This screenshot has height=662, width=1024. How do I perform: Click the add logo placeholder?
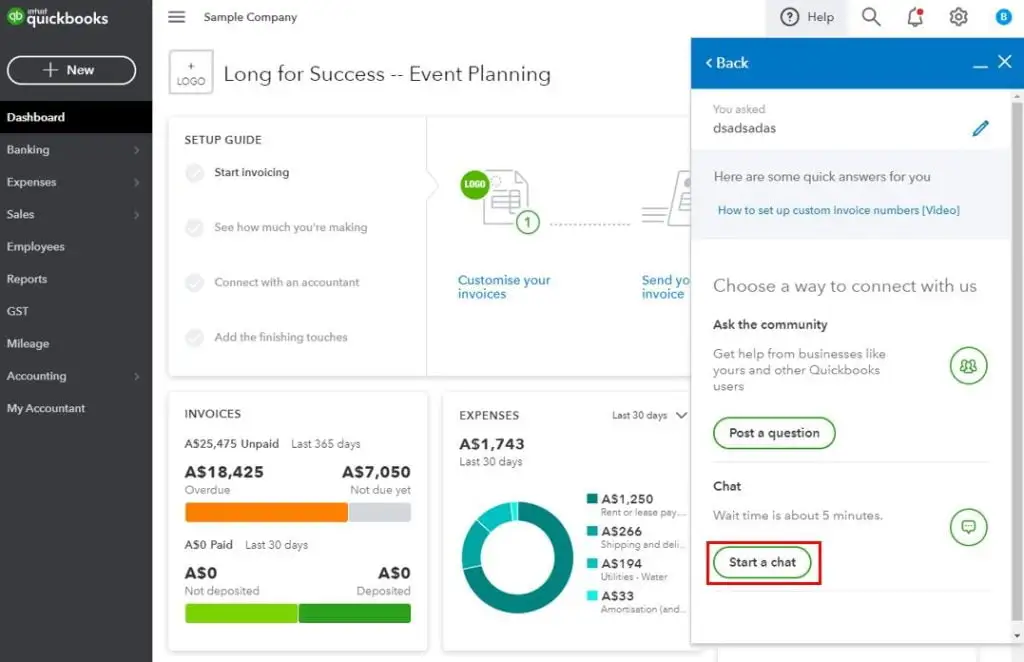tap(191, 73)
